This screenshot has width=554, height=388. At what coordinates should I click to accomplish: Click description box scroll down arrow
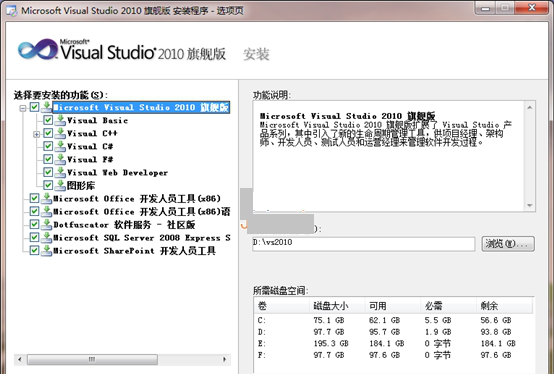[529, 205]
